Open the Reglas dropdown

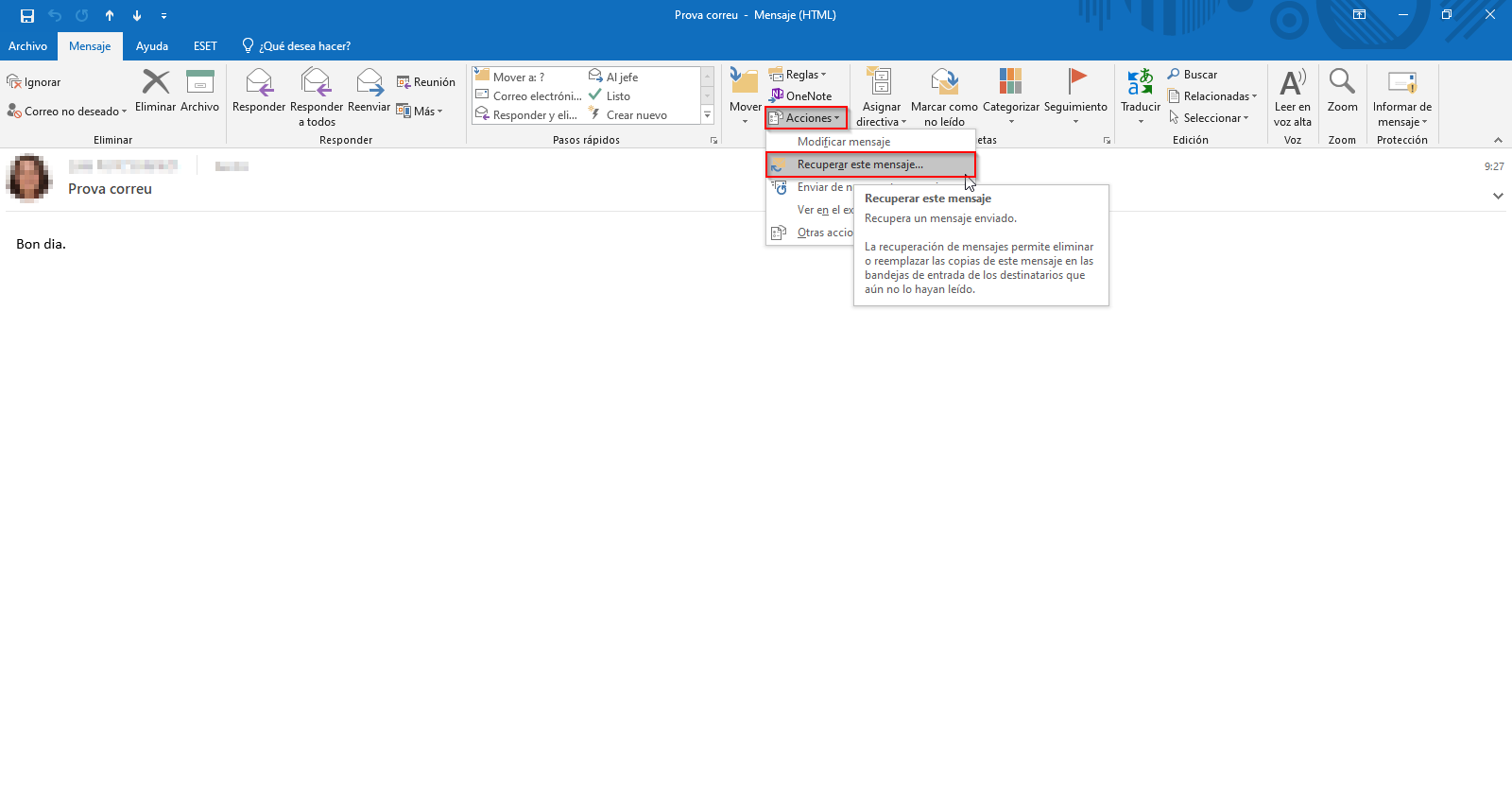[x=799, y=75]
